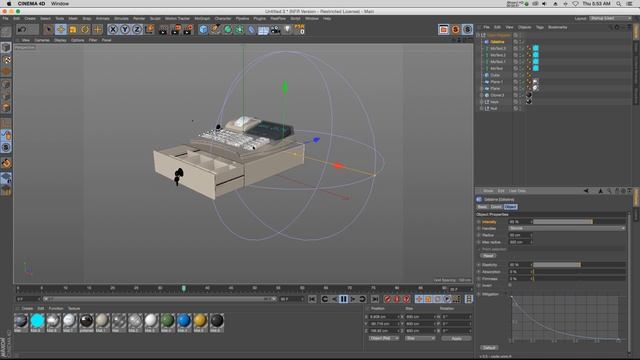Select the Cloner.2 object
Image resolution: width=640 pixels, height=360 pixels.
pos(497,95)
